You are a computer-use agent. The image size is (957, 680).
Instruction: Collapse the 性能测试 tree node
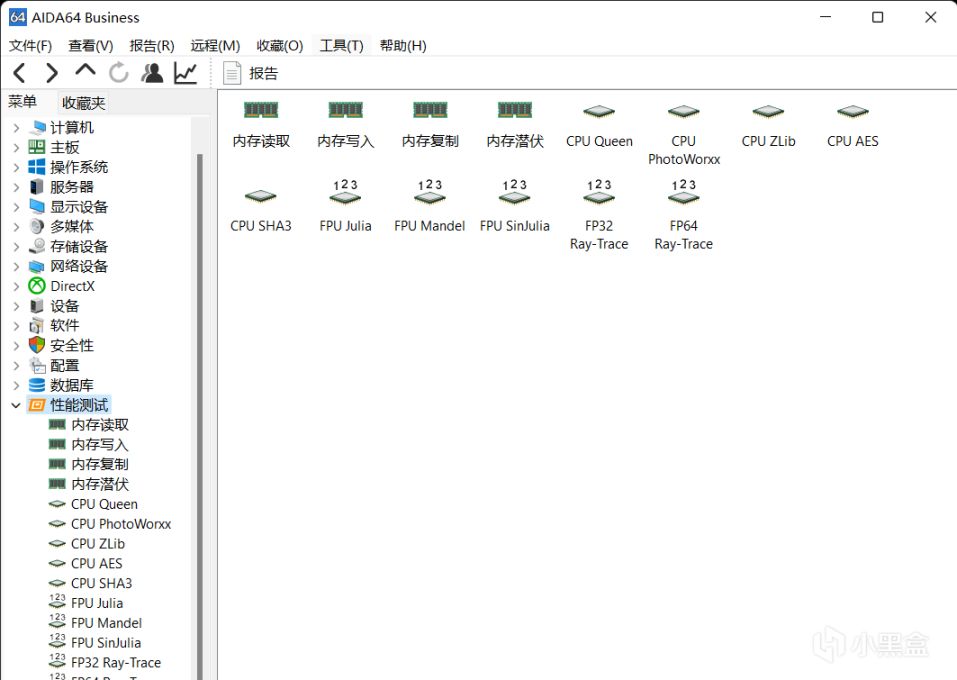(x=16, y=405)
